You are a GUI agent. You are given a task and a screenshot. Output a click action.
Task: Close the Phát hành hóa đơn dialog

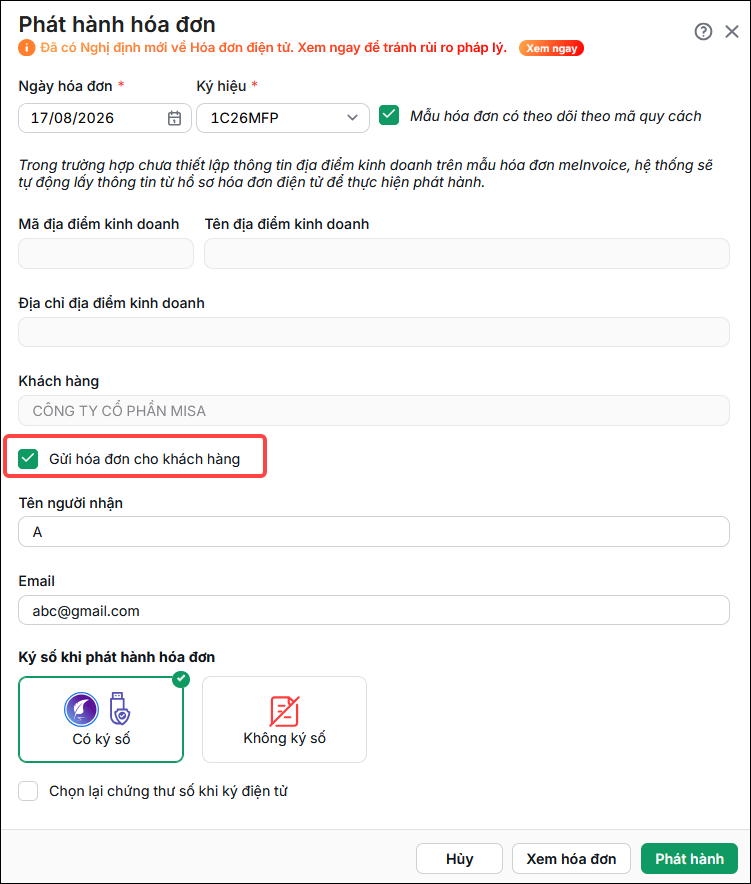(x=732, y=32)
